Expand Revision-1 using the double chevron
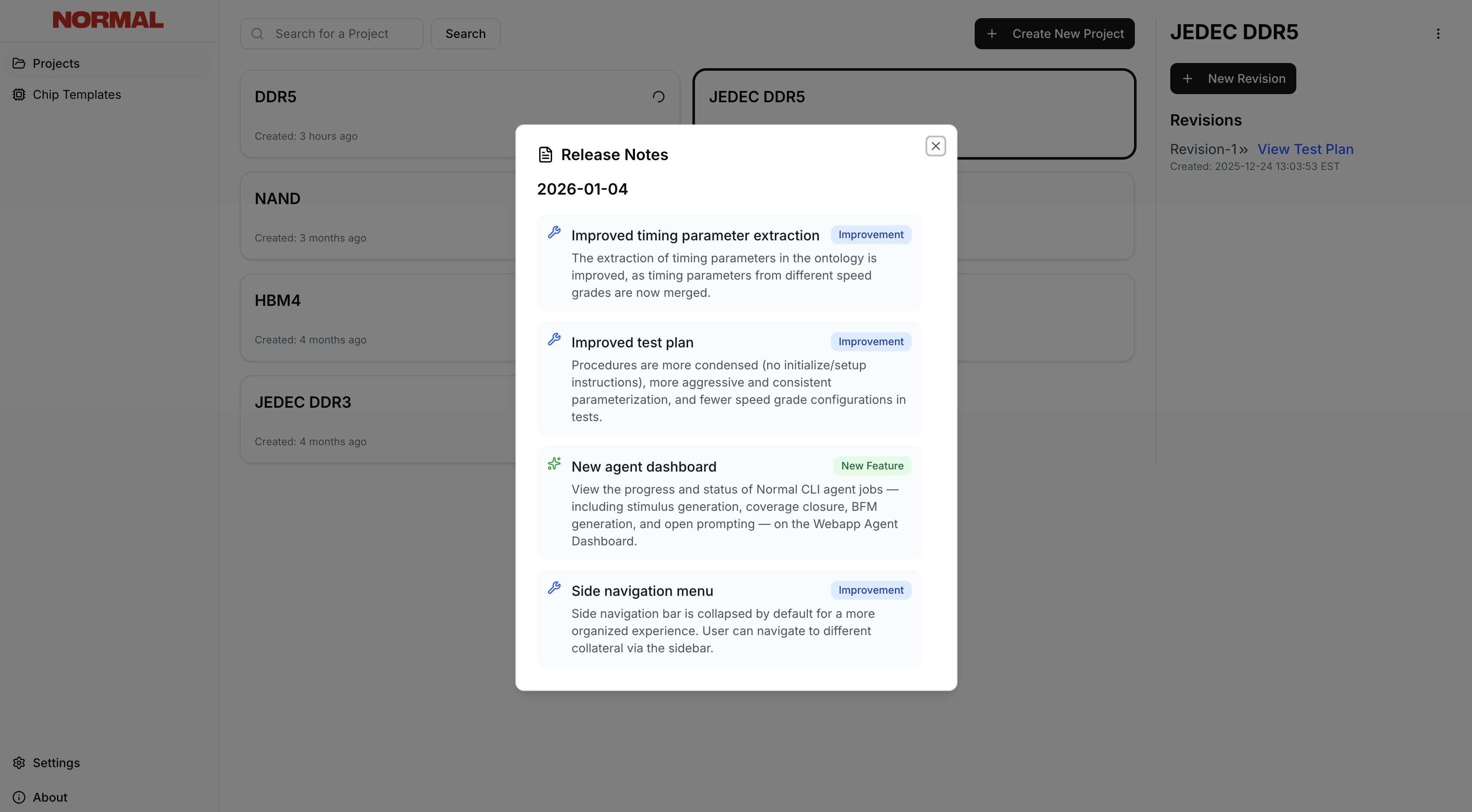This screenshot has width=1472, height=812. point(1243,149)
